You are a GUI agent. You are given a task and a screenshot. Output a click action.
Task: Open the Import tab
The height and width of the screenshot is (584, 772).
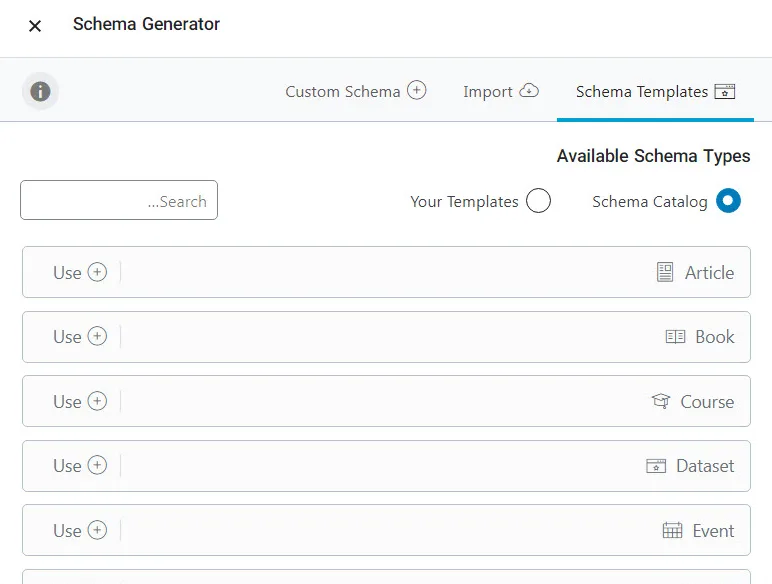click(x=501, y=92)
